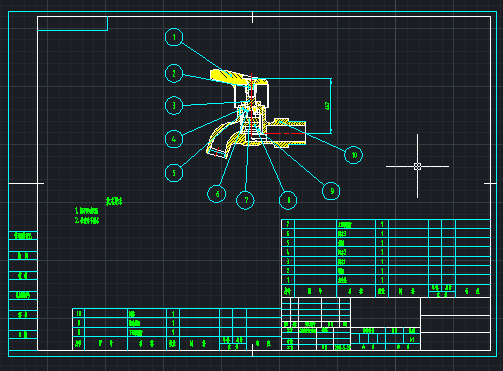Pick the callout circle labeled 5

(174, 173)
